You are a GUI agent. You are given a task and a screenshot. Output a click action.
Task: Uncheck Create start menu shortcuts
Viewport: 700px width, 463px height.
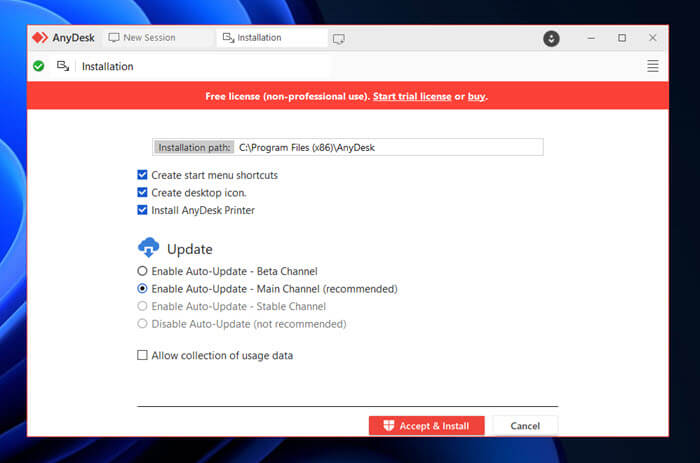[x=142, y=175]
